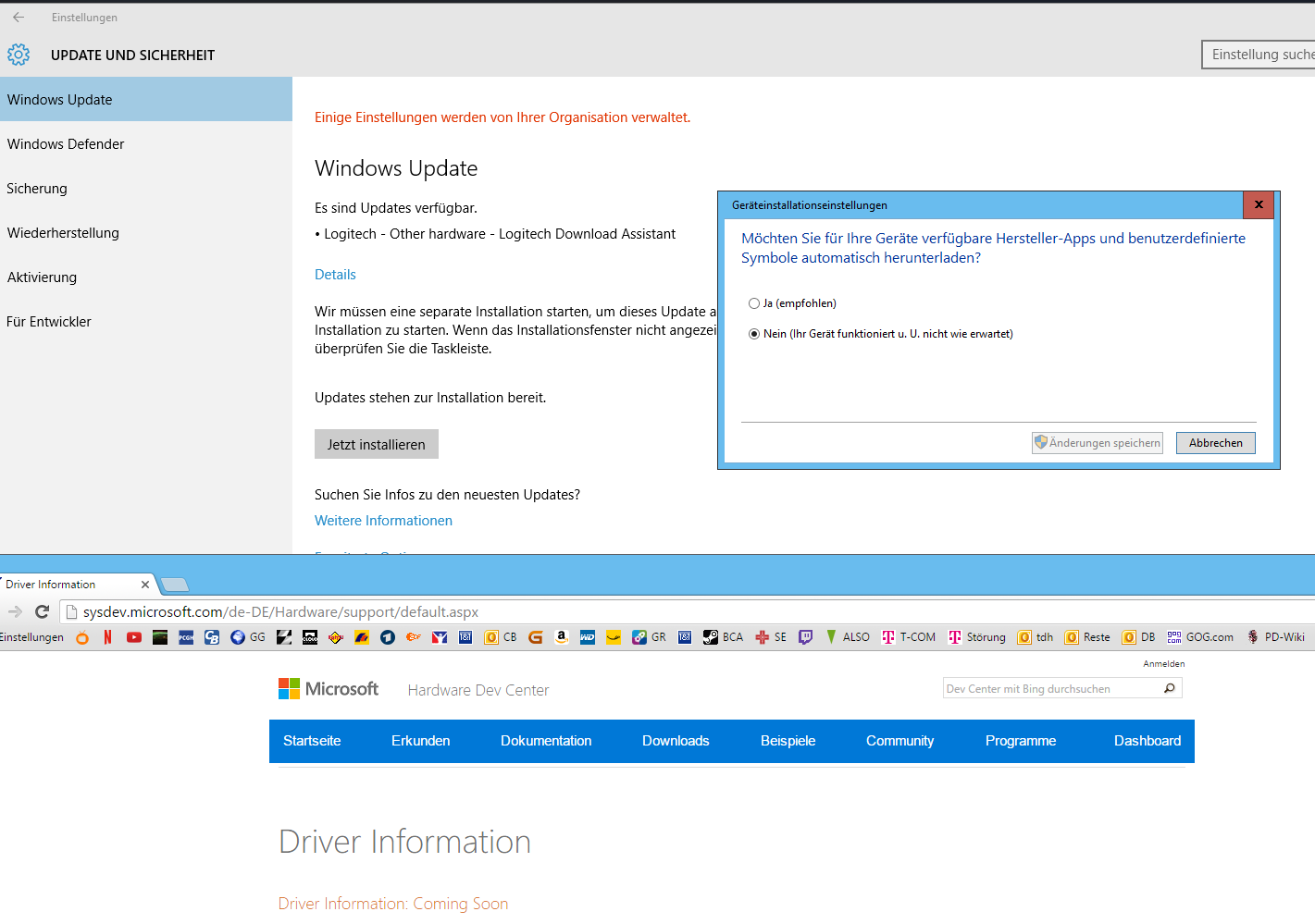This screenshot has width=1315, height=924.
Task: Open Downloads in the Dev Center menu
Action: coord(676,741)
